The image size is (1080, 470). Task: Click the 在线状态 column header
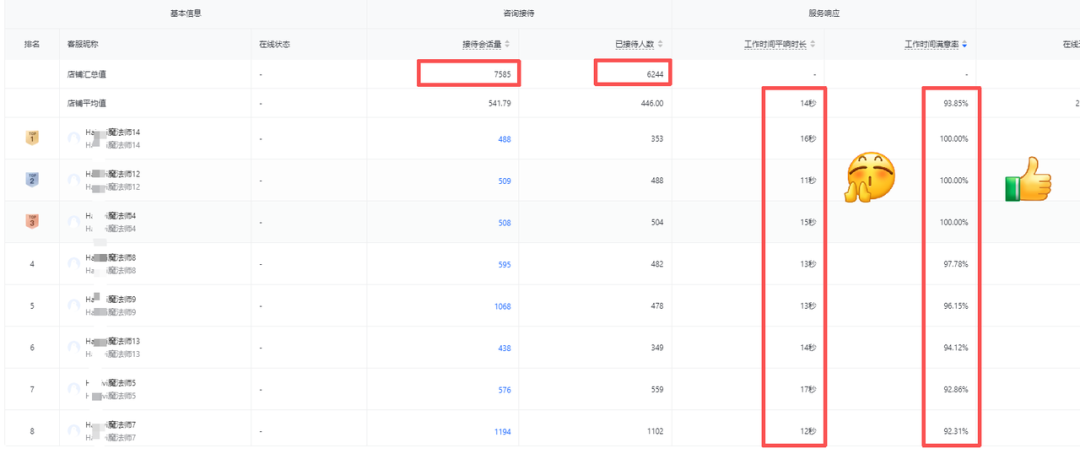point(274,44)
